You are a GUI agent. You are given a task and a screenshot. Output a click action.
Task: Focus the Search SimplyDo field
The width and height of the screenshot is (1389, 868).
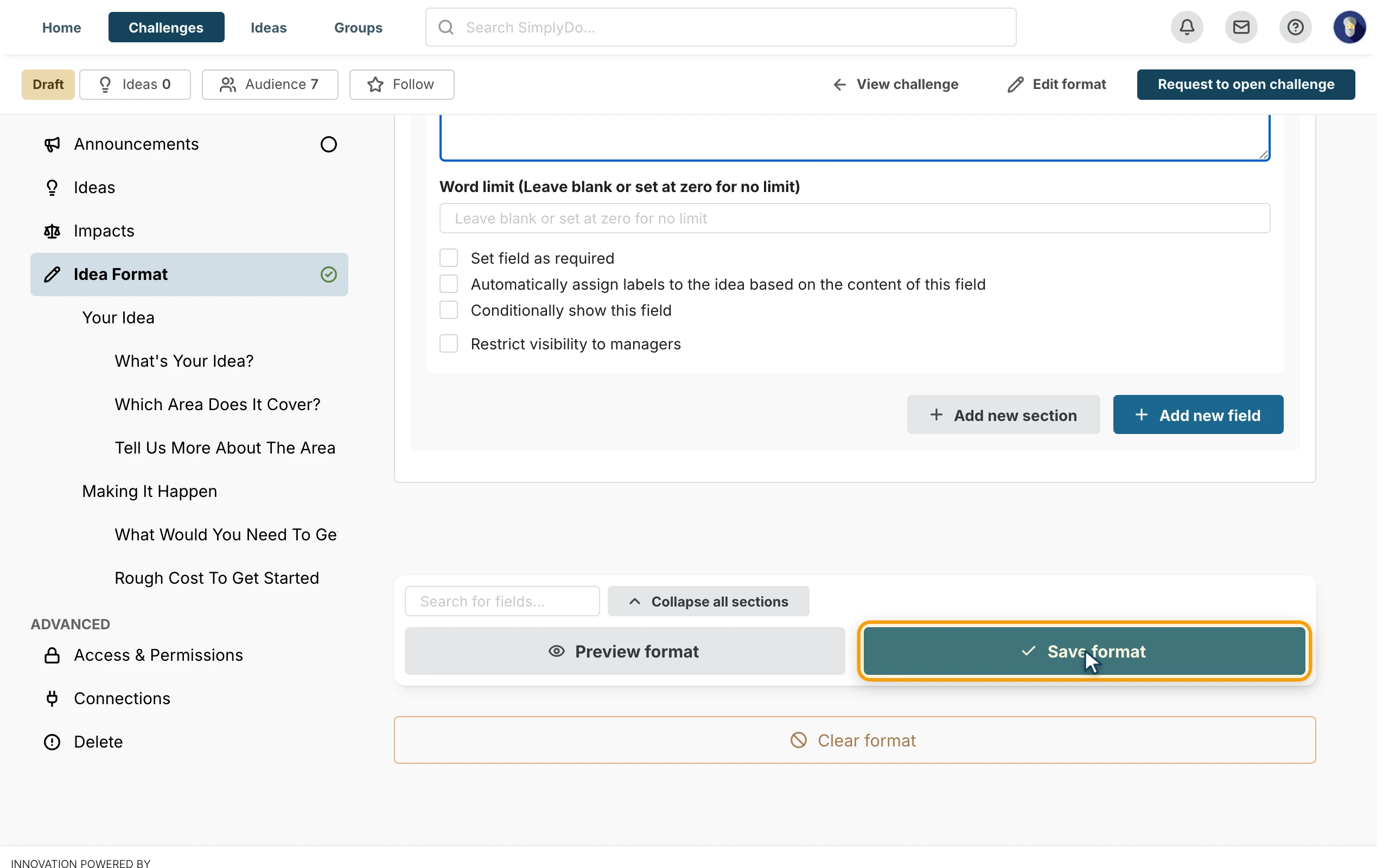coord(721,27)
